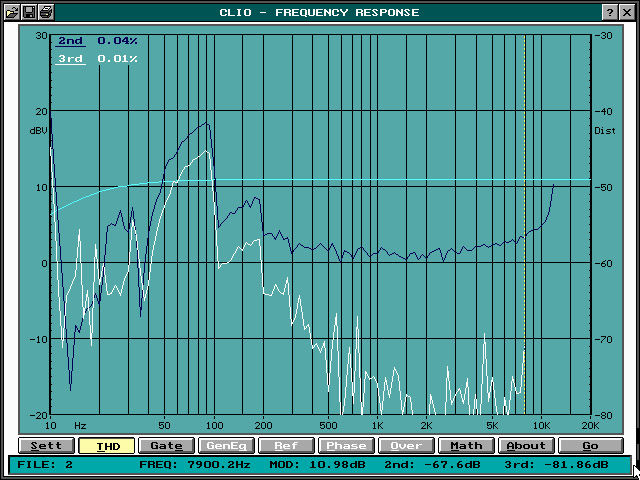Click the Dist right axis label

pyautogui.click(x=605, y=131)
